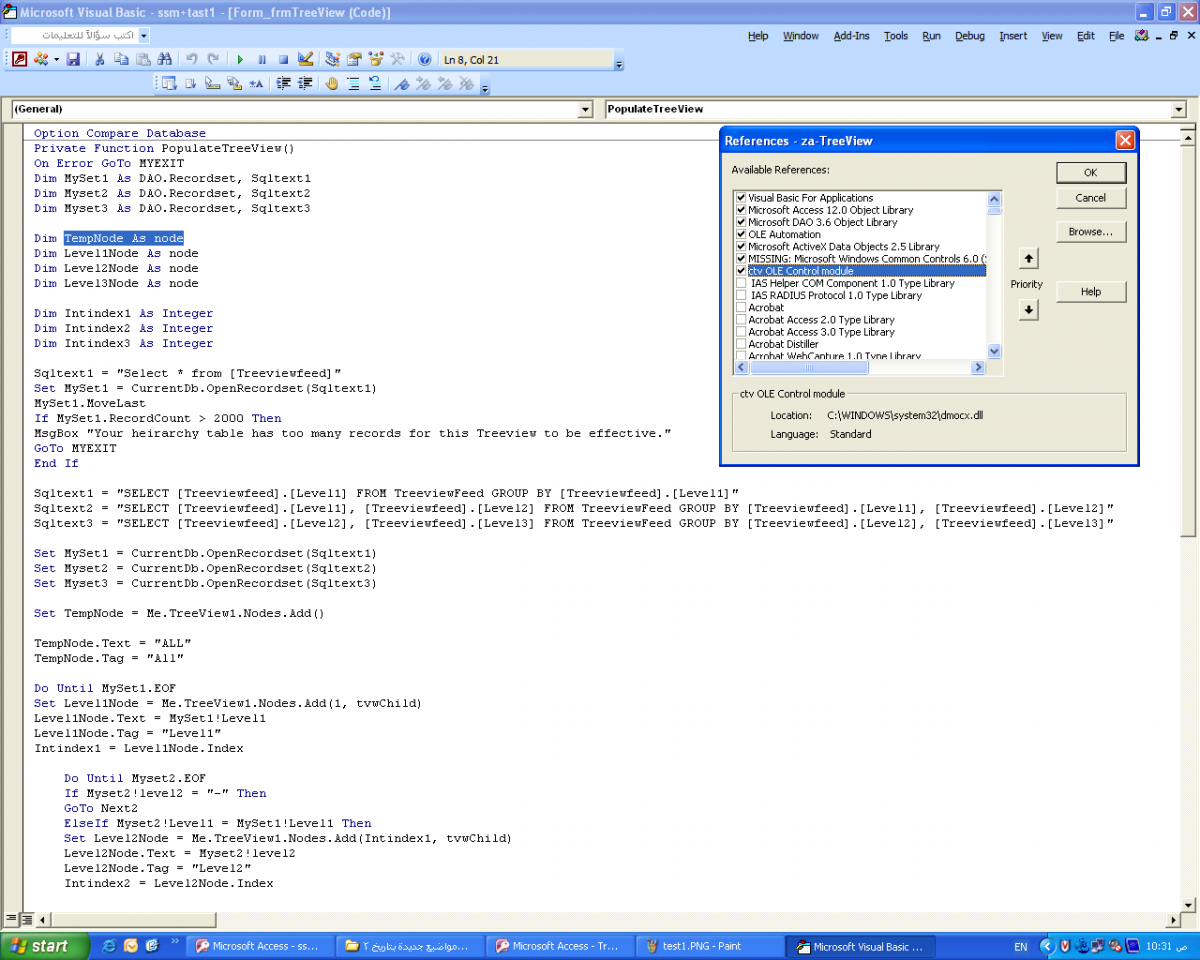Check IAS RADIUS Protocol 1.0 Type Library
1200x960 pixels.
point(741,295)
